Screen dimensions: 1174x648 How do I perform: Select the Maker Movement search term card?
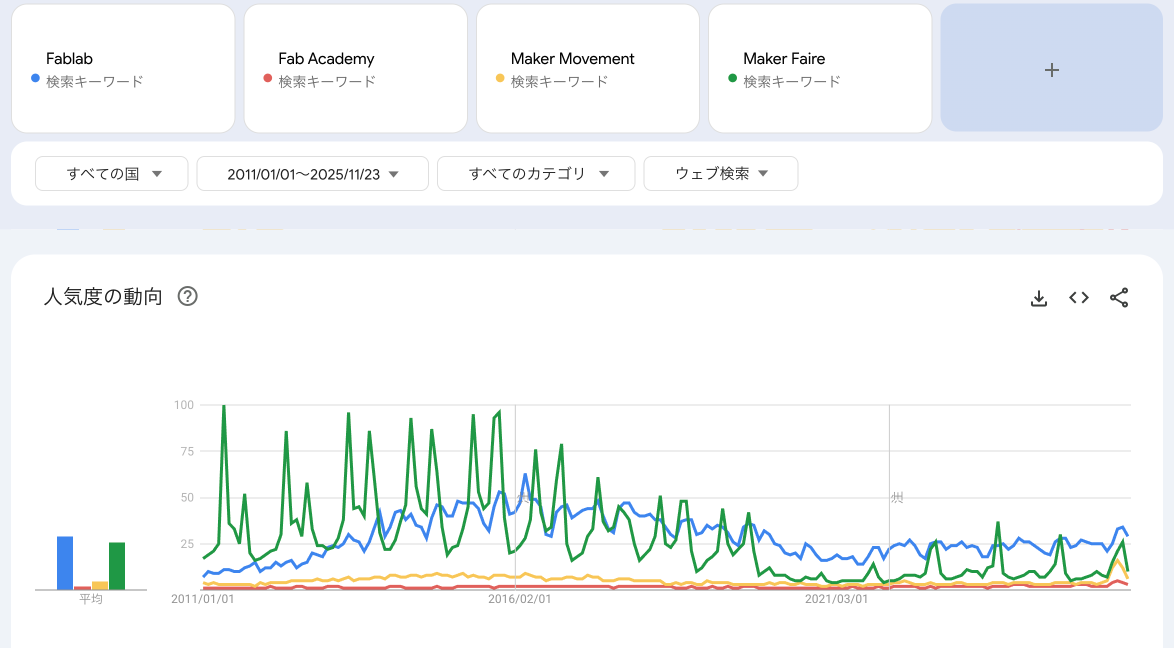587,68
